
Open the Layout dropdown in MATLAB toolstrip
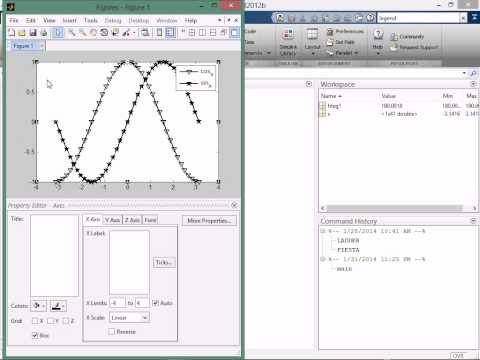312,42
